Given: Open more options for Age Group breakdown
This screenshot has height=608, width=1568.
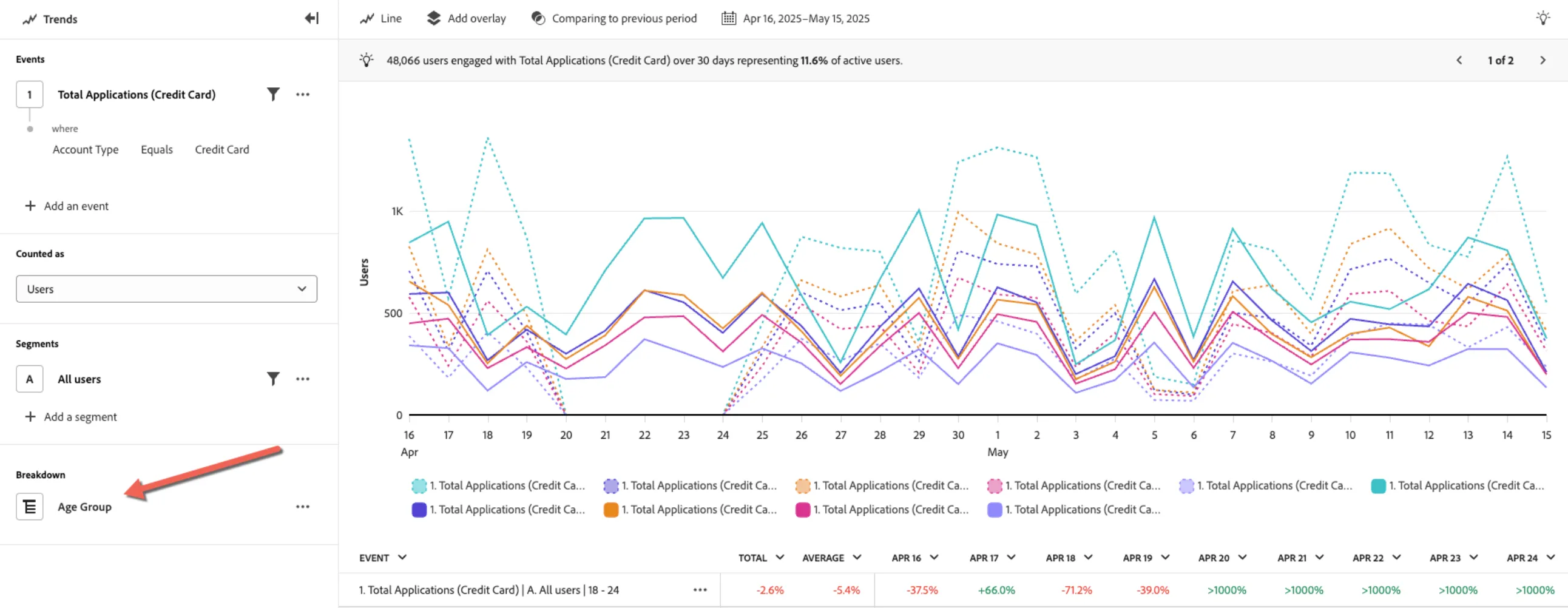Looking at the screenshot, I should click(x=303, y=507).
